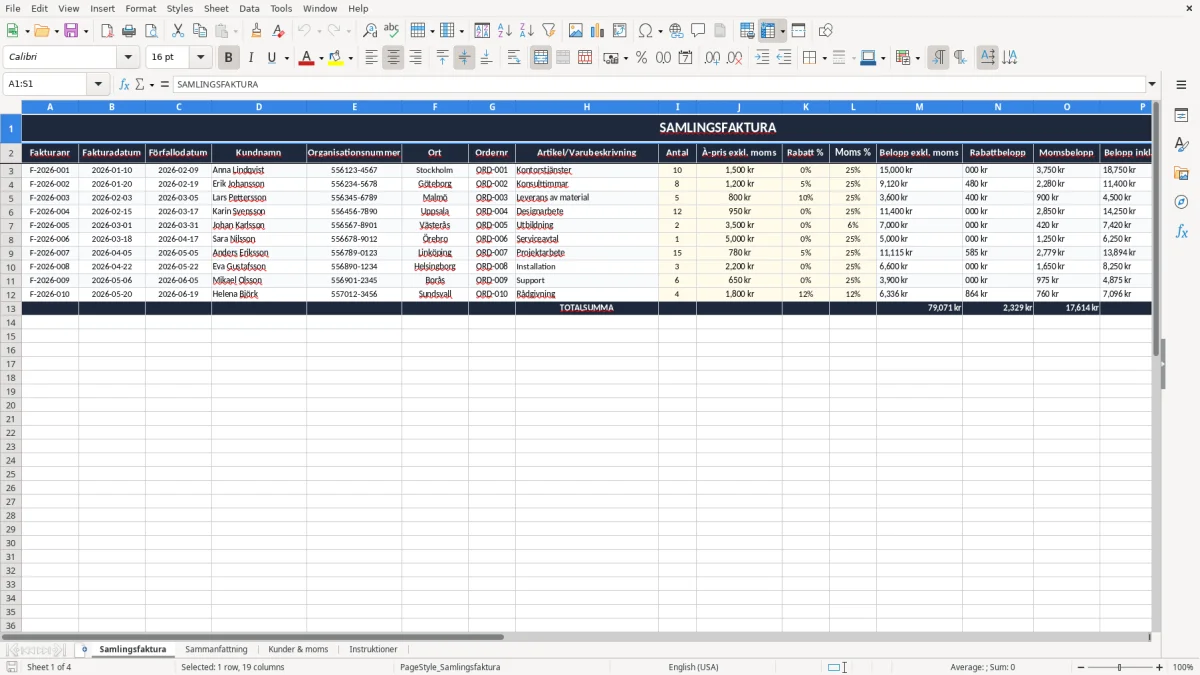The height and width of the screenshot is (675, 1200).
Task: Toggle Italic formatting
Action: click(250, 58)
